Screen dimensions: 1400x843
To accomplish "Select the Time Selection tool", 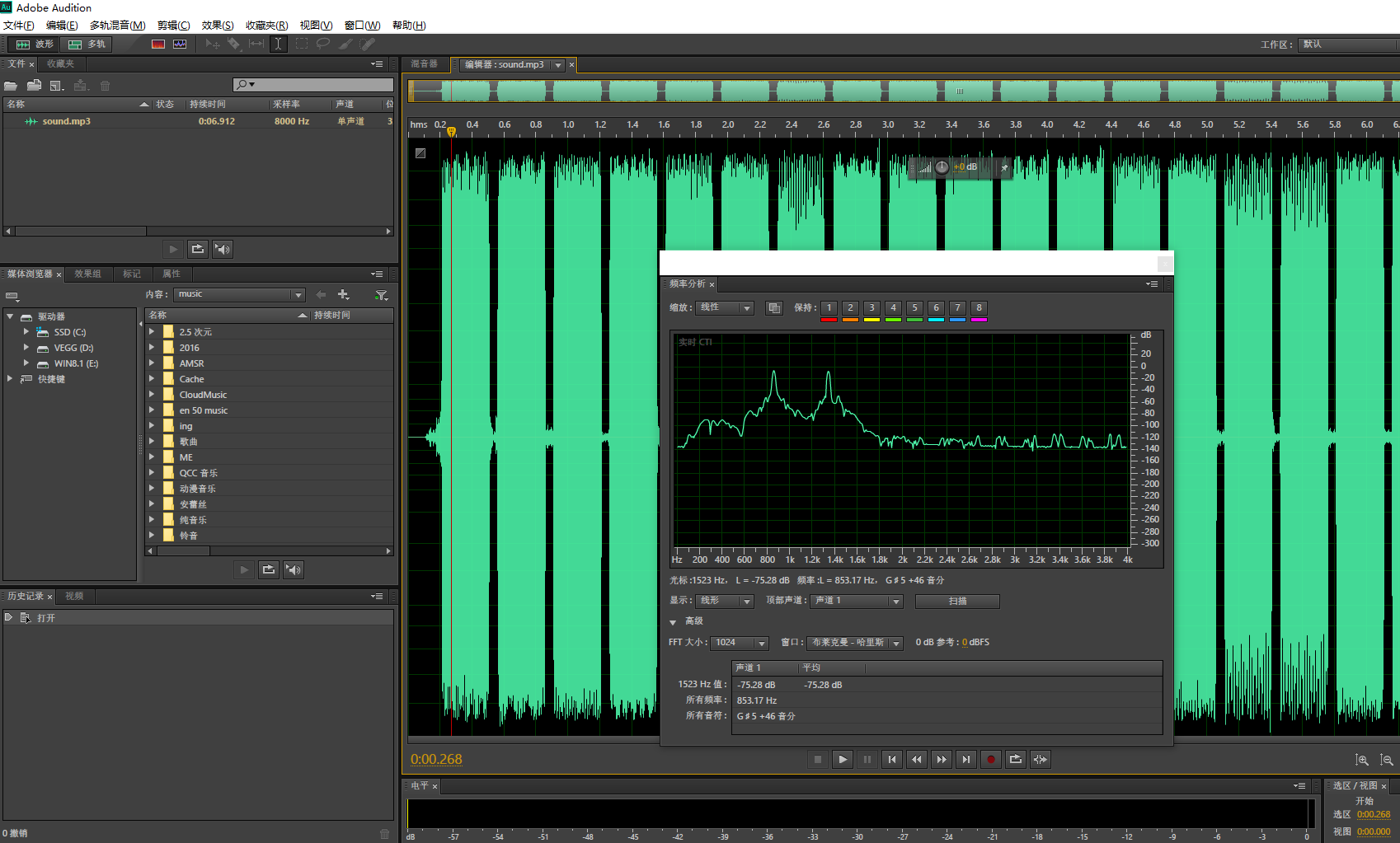I will [x=279, y=44].
